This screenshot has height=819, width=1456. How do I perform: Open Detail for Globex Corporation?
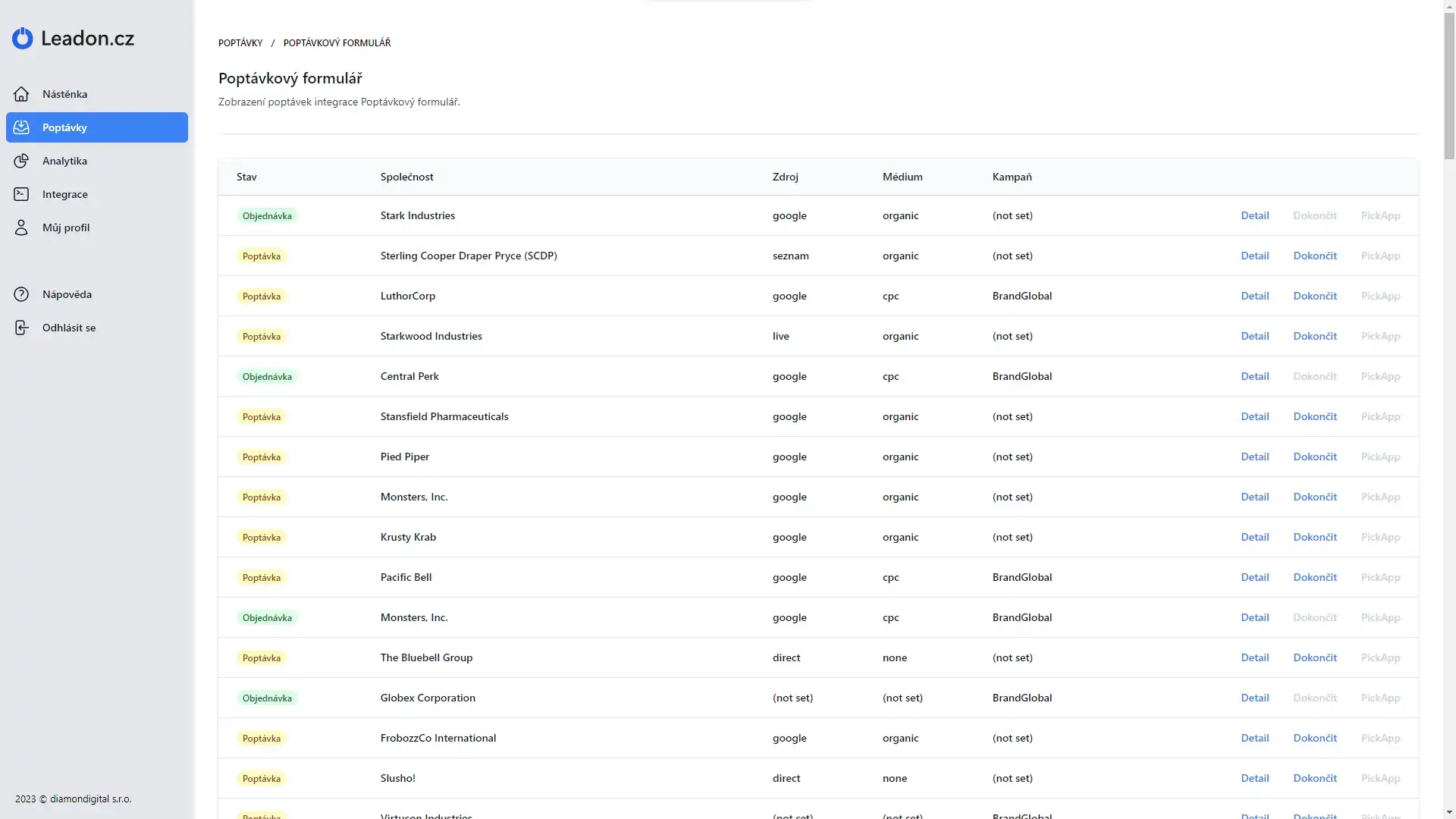tap(1254, 698)
